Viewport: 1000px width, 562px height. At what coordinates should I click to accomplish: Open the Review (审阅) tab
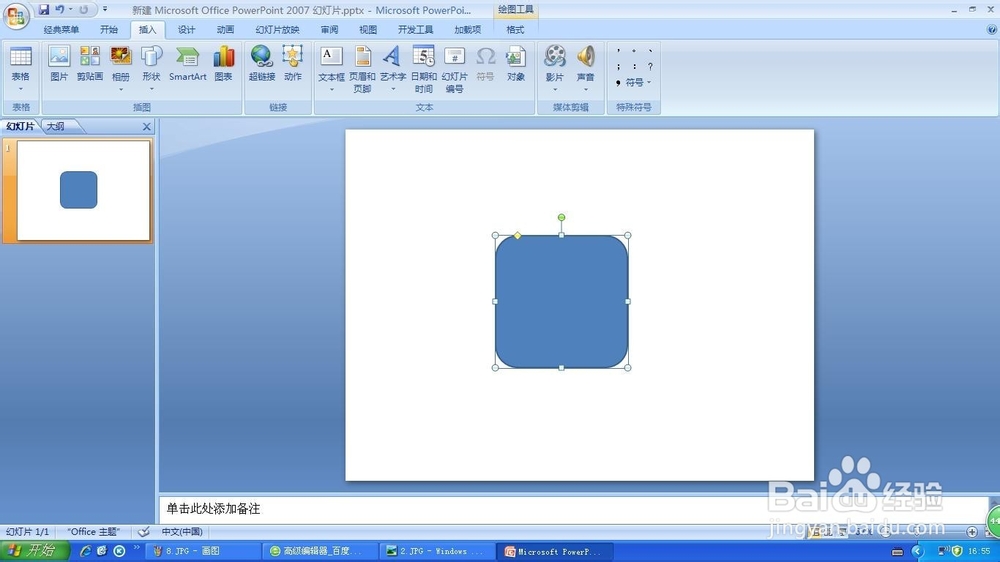[329, 30]
